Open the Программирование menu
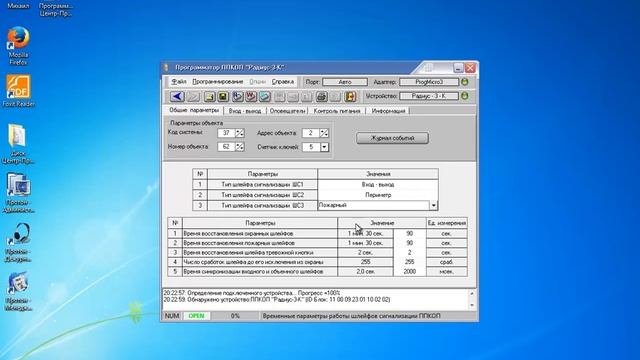 click(218, 82)
